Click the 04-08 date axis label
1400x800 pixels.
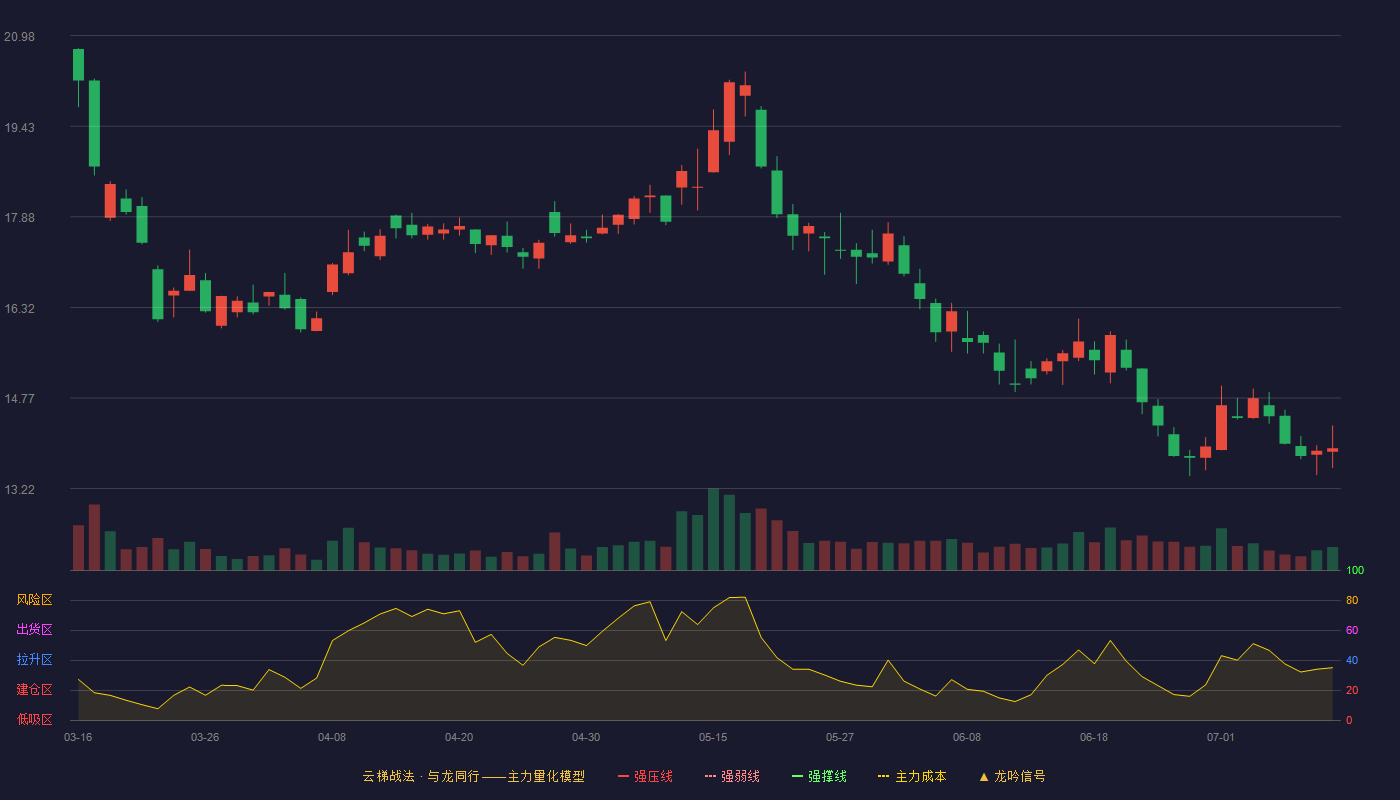[332, 737]
